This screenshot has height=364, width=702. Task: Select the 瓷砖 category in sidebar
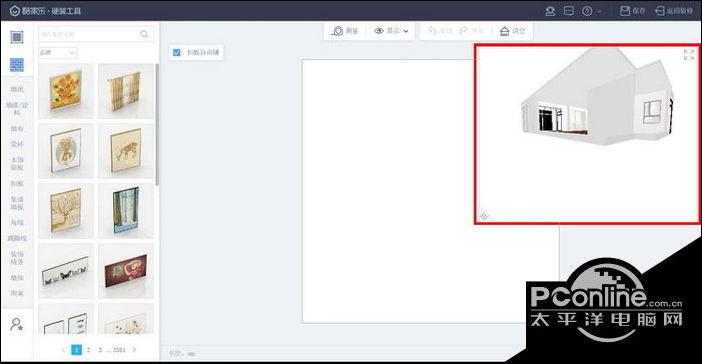tap(17, 144)
